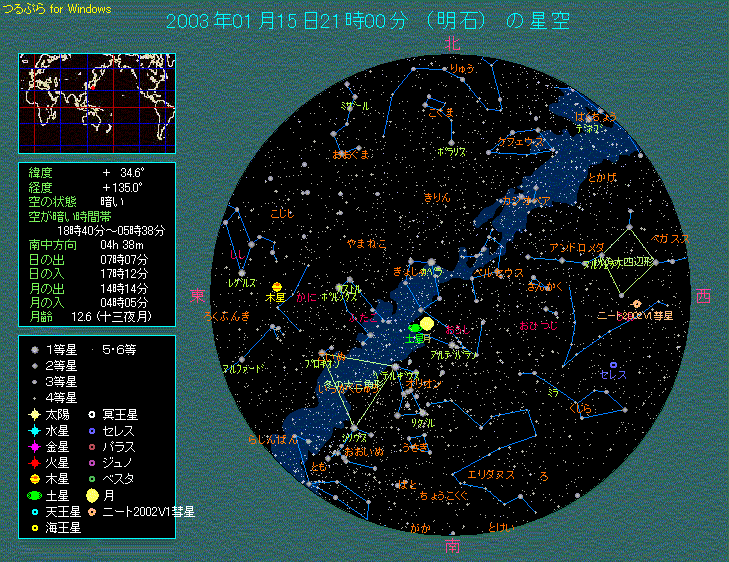729x562 pixels.
Task: Click the アンドロメダ constellation label
Action: click(x=577, y=247)
